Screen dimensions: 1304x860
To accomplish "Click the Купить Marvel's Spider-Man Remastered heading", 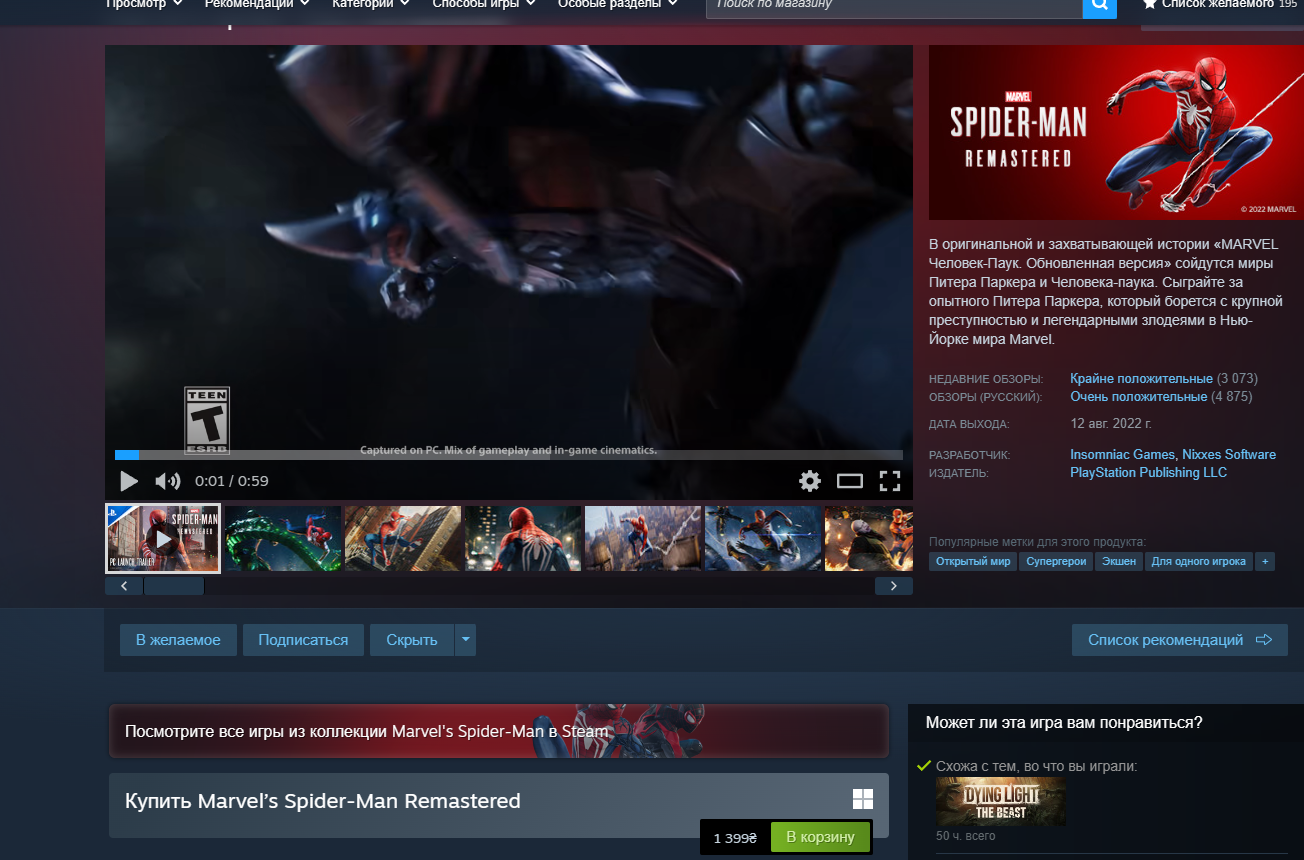I will click(323, 801).
